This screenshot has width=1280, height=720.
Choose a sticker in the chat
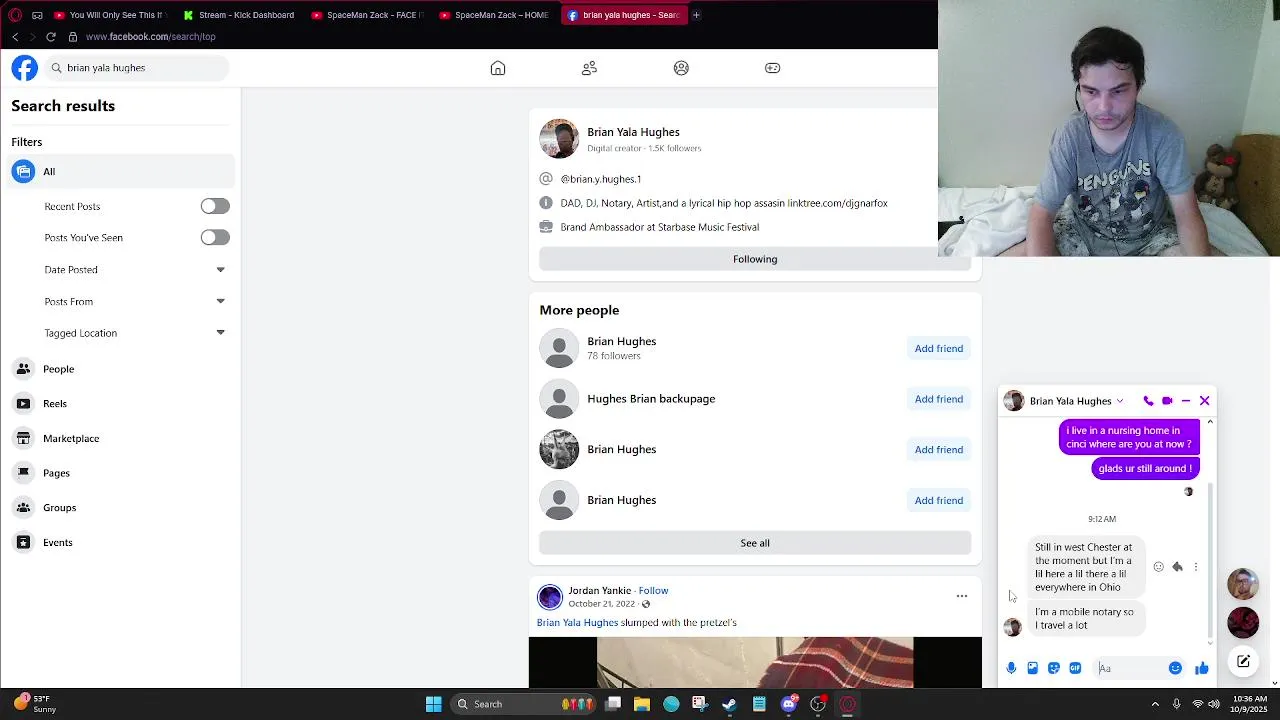tap(1054, 668)
